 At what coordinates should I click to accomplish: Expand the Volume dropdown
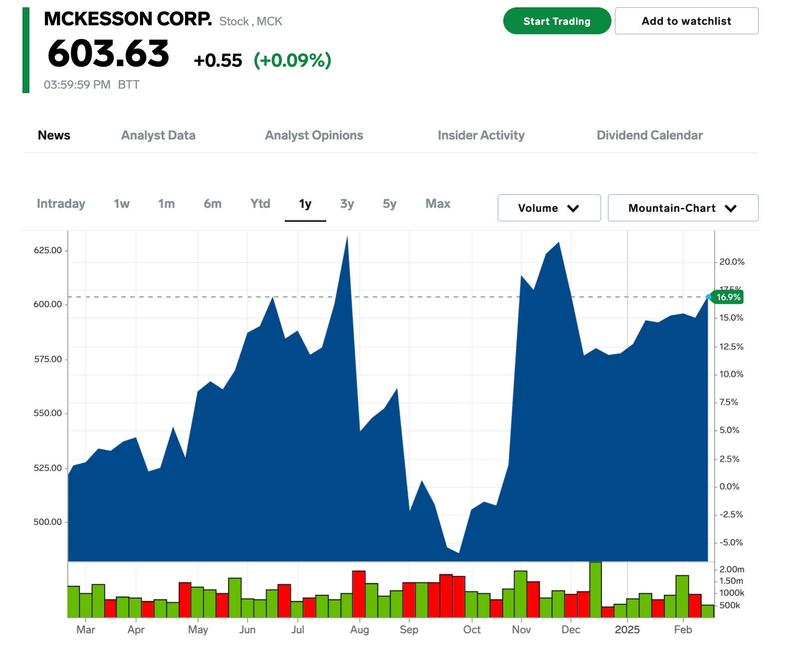pyautogui.click(x=549, y=208)
